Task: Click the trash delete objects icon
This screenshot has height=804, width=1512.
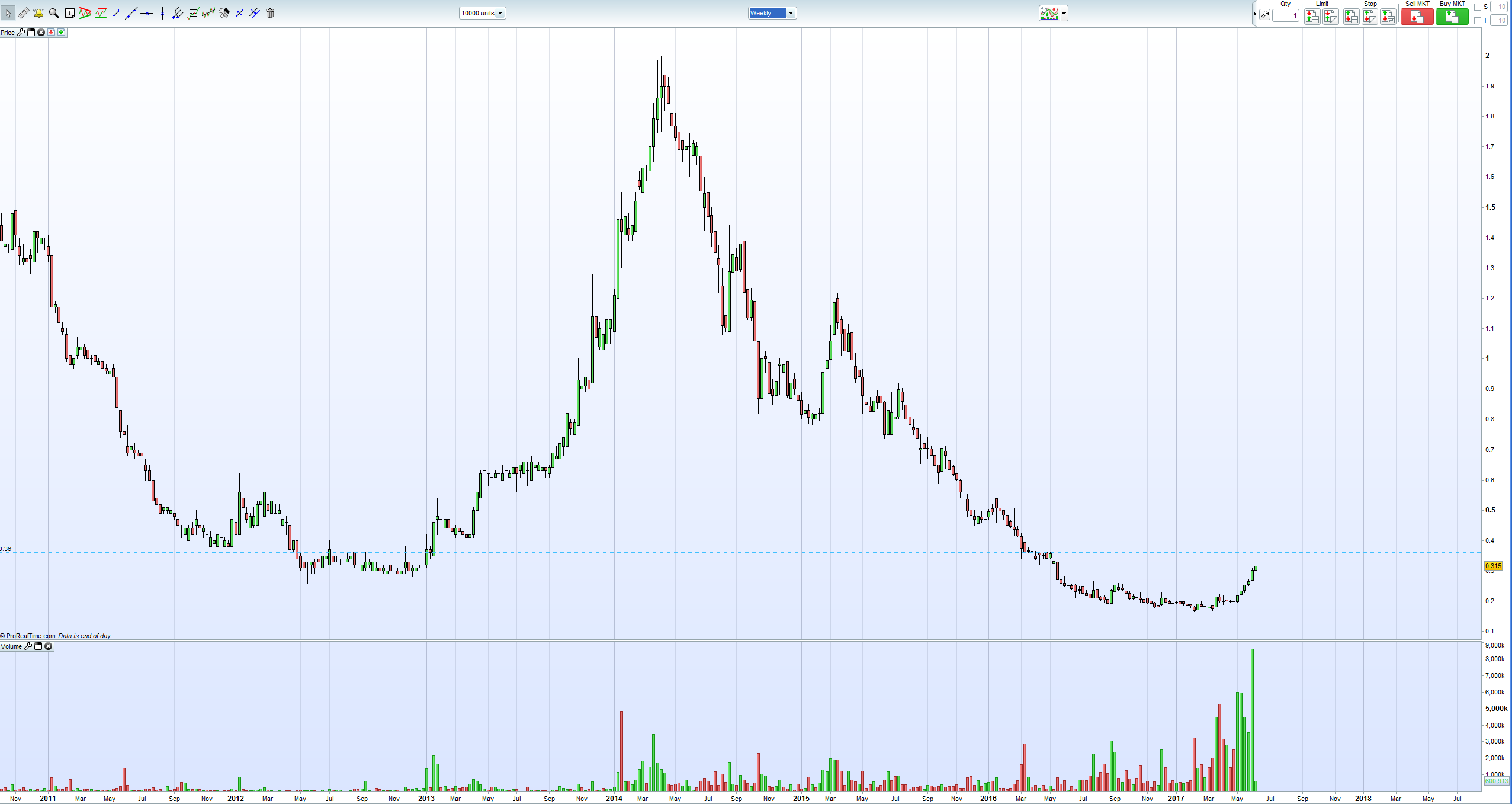Action: (x=270, y=13)
